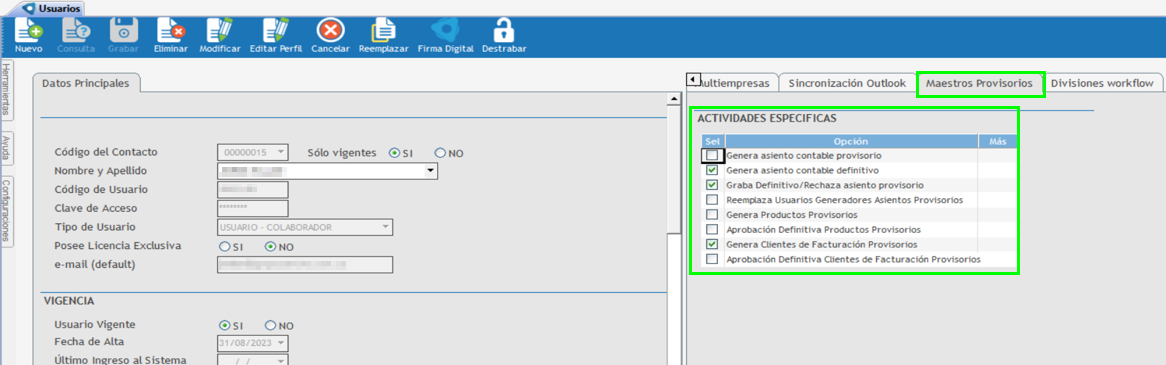The width and height of the screenshot is (1166, 365).
Task: Click the e-mail (default) field
Action: tap(305, 265)
